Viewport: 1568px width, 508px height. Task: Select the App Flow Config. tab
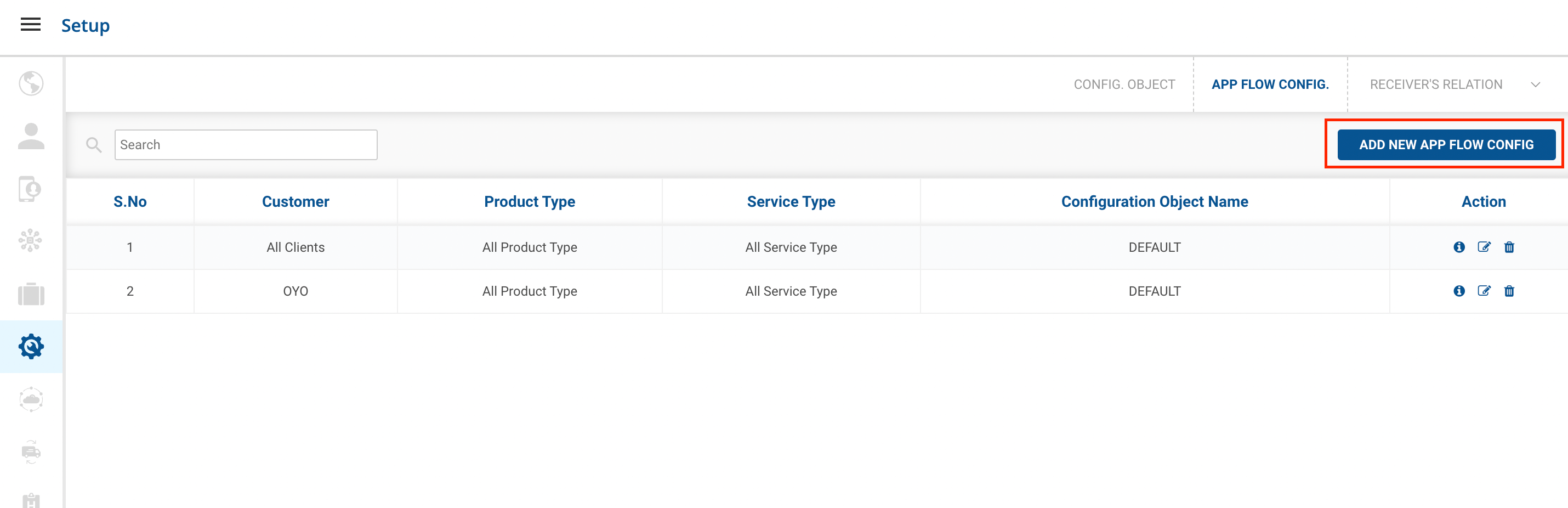[x=1270, y=84]
